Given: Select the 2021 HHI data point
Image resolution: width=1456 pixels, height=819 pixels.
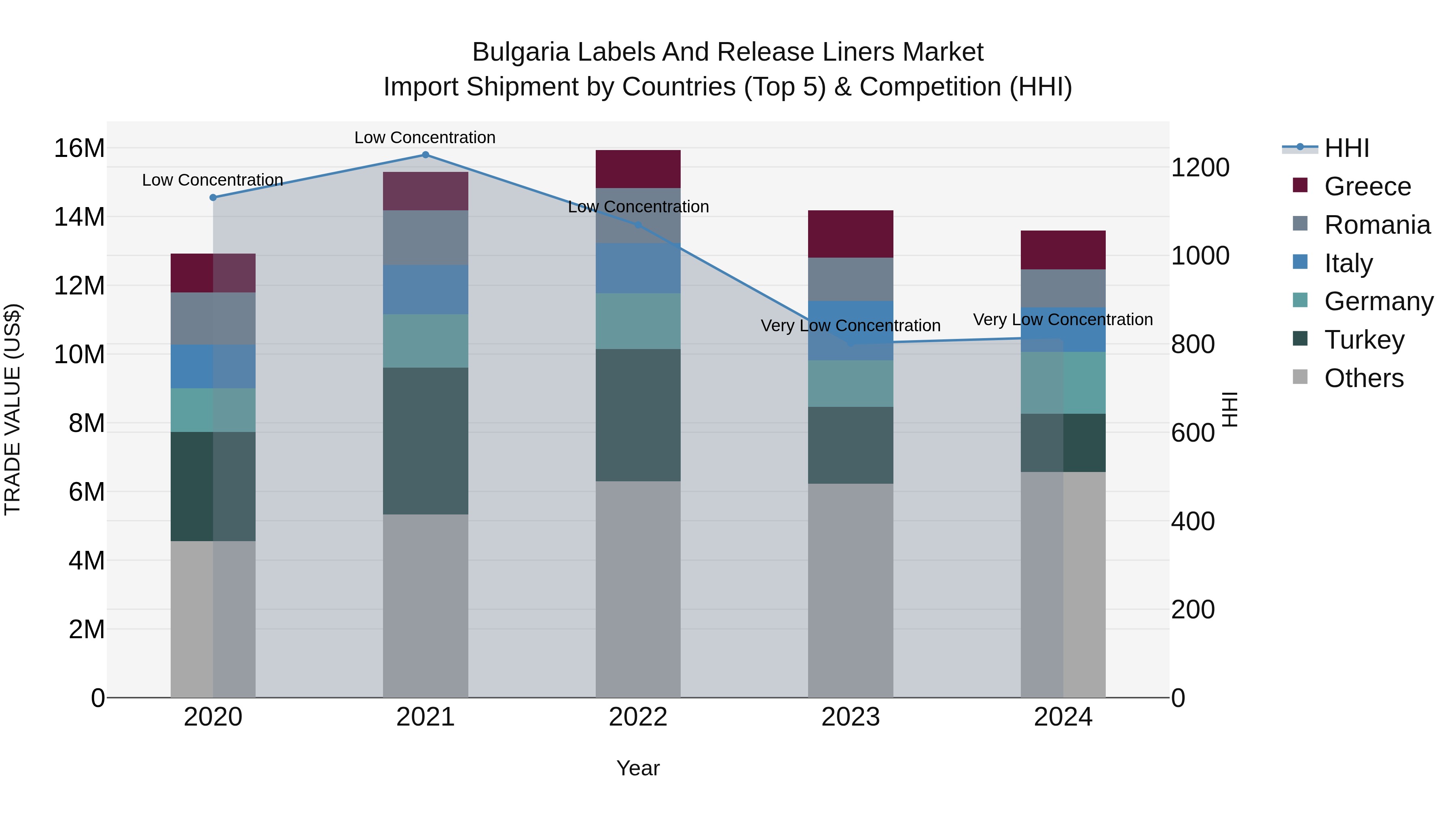Looking at the screenshot, I should pos(425,154).
